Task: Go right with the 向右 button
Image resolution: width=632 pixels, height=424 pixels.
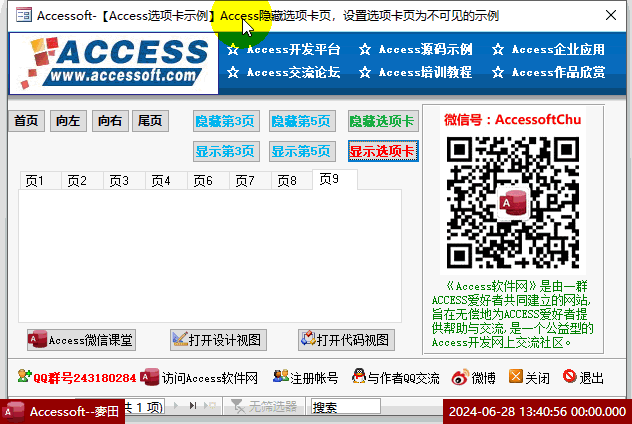Action: click(x=110, y=121)
